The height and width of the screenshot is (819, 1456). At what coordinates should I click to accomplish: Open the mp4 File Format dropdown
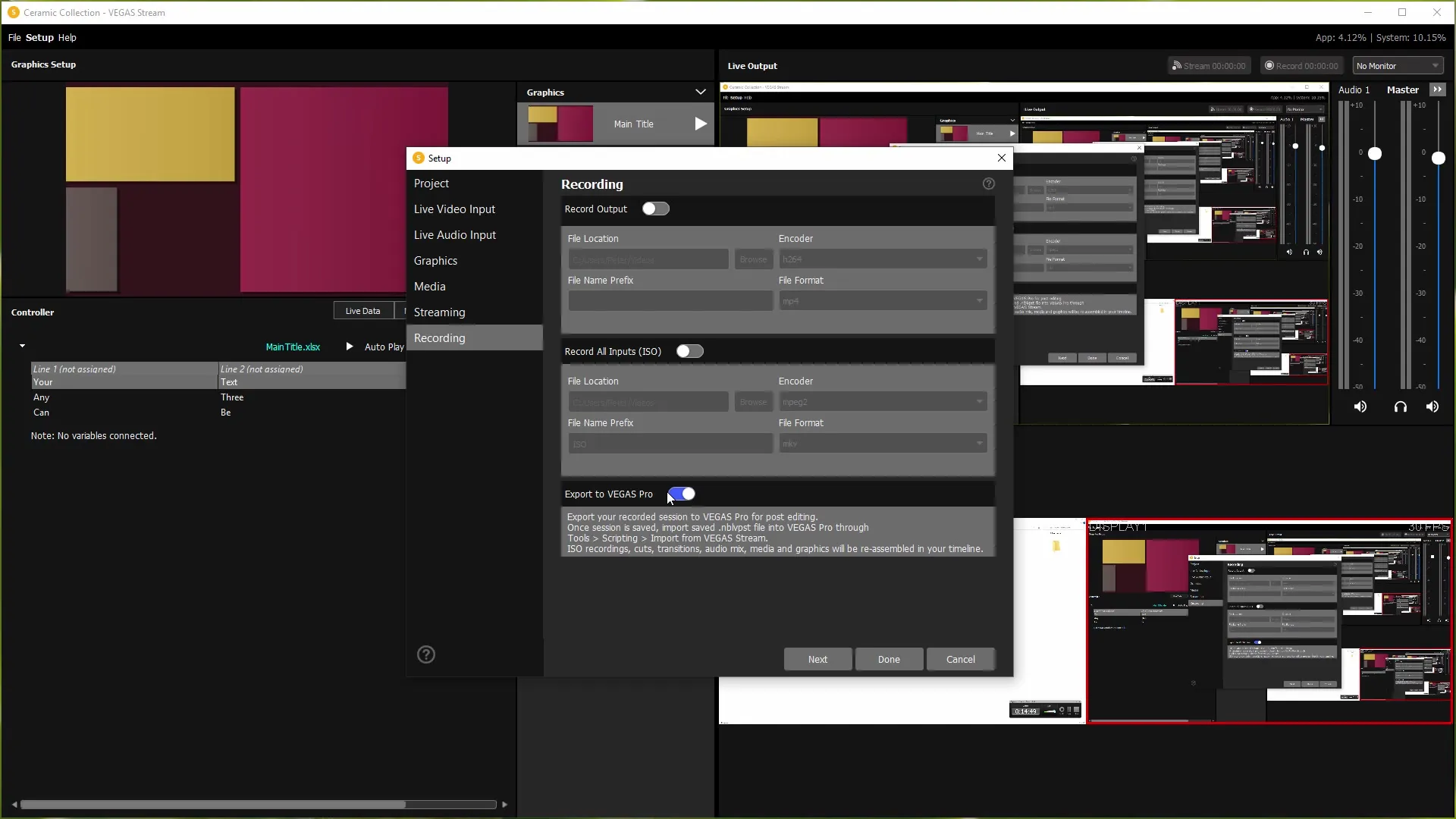[883, 301]
